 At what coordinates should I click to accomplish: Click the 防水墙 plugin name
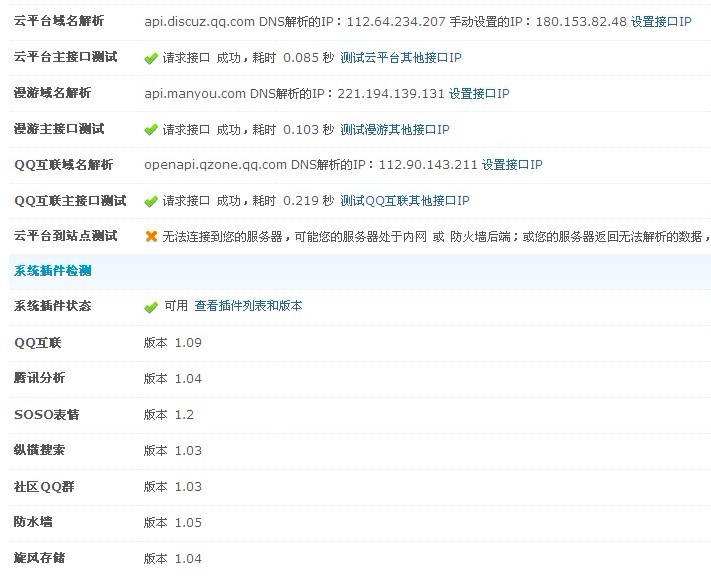click(x=33, y=522)
